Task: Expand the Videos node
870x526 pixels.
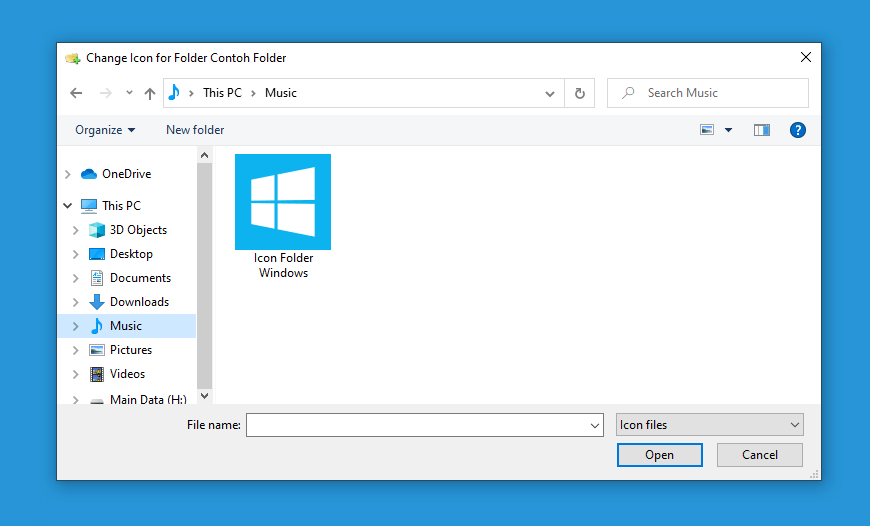Action: point(75,375)
